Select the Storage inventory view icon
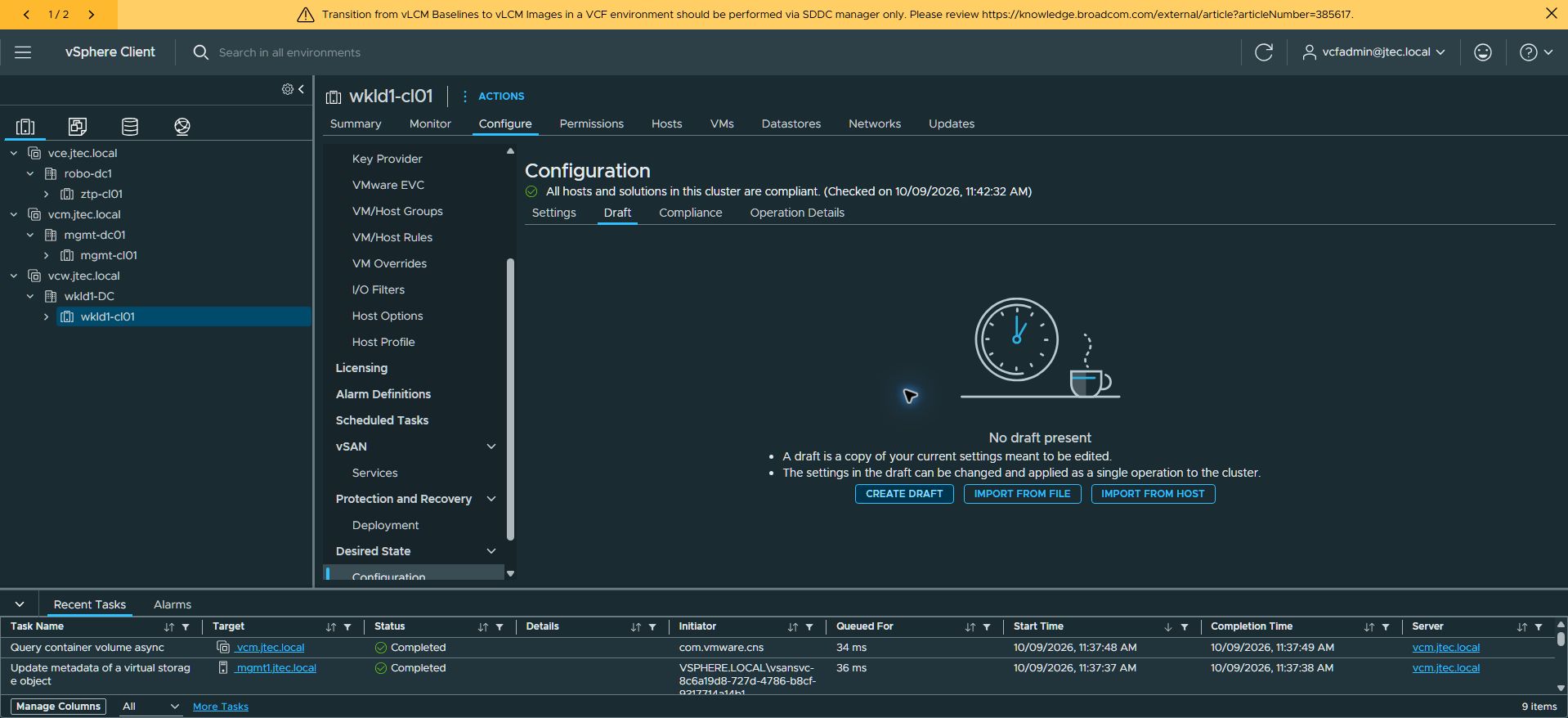Screen dimensions: 1568x718 130,126
